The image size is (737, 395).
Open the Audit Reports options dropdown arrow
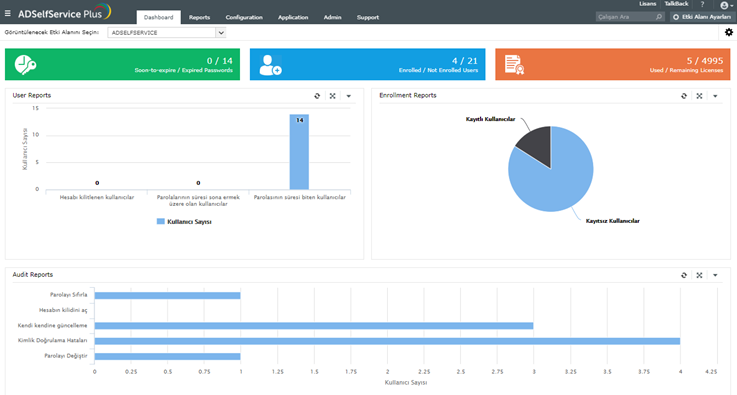point(715,276)
